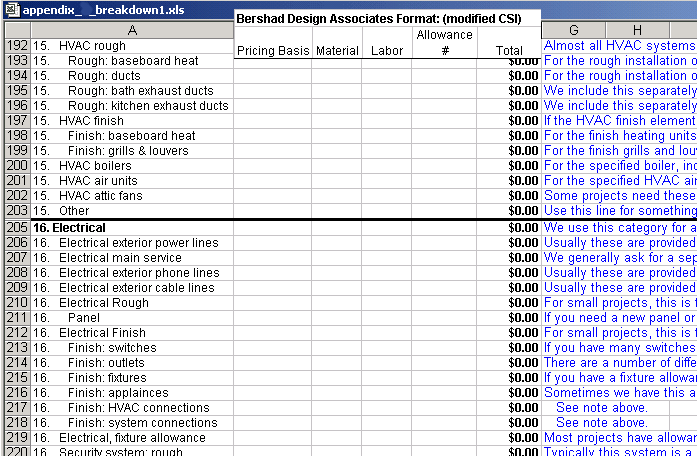This screenshot has height=456, width=697.
Task: Select column H header
Action: 637,30
